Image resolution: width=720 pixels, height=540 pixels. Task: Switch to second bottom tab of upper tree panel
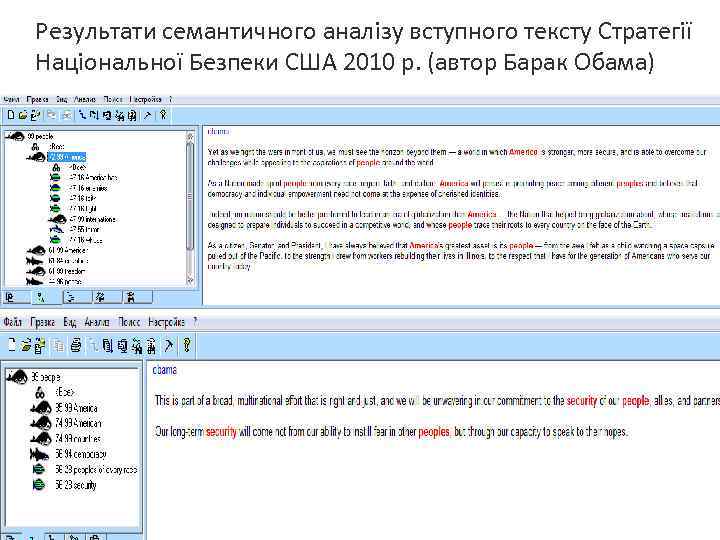[x=45, y=298]
